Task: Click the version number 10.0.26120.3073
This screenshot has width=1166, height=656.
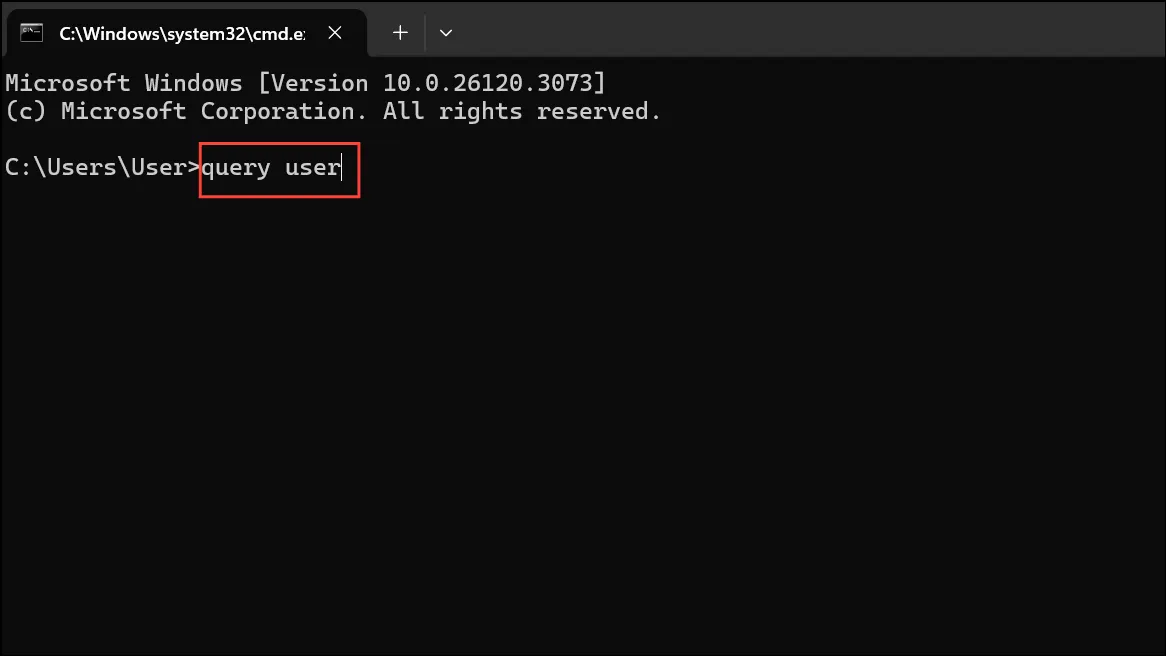Action: click(x=487, y=83)
